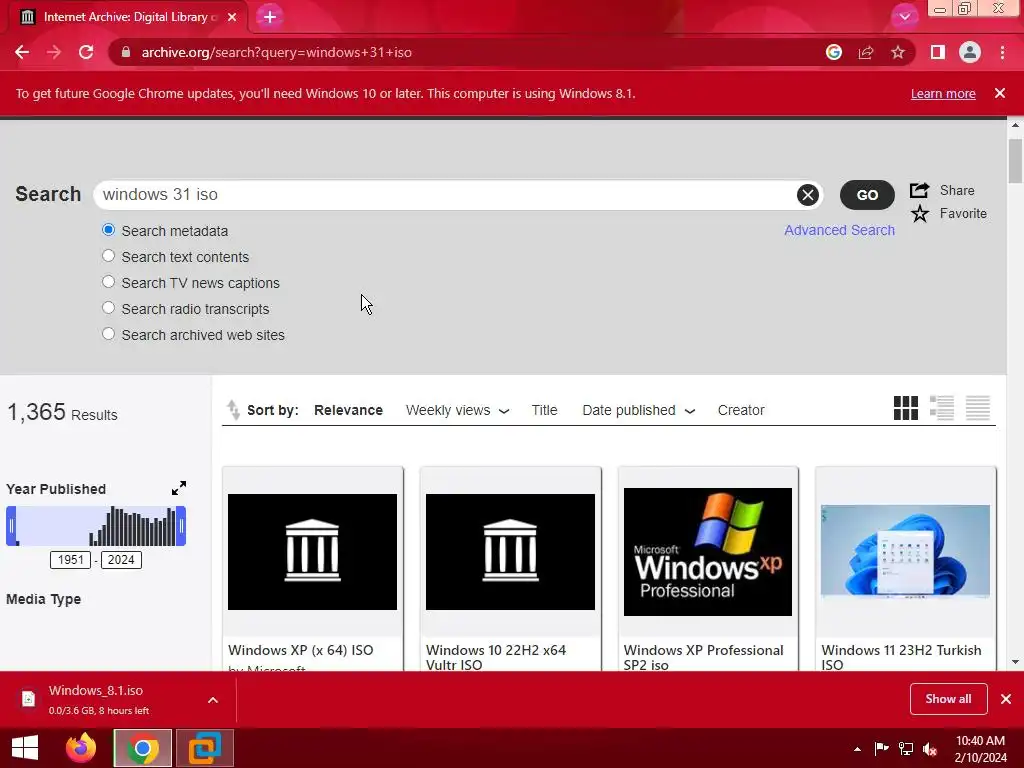This screenshot has height=768, width=1024.
Task: Select Search radio transcripts option
Action: click(108, 308)
